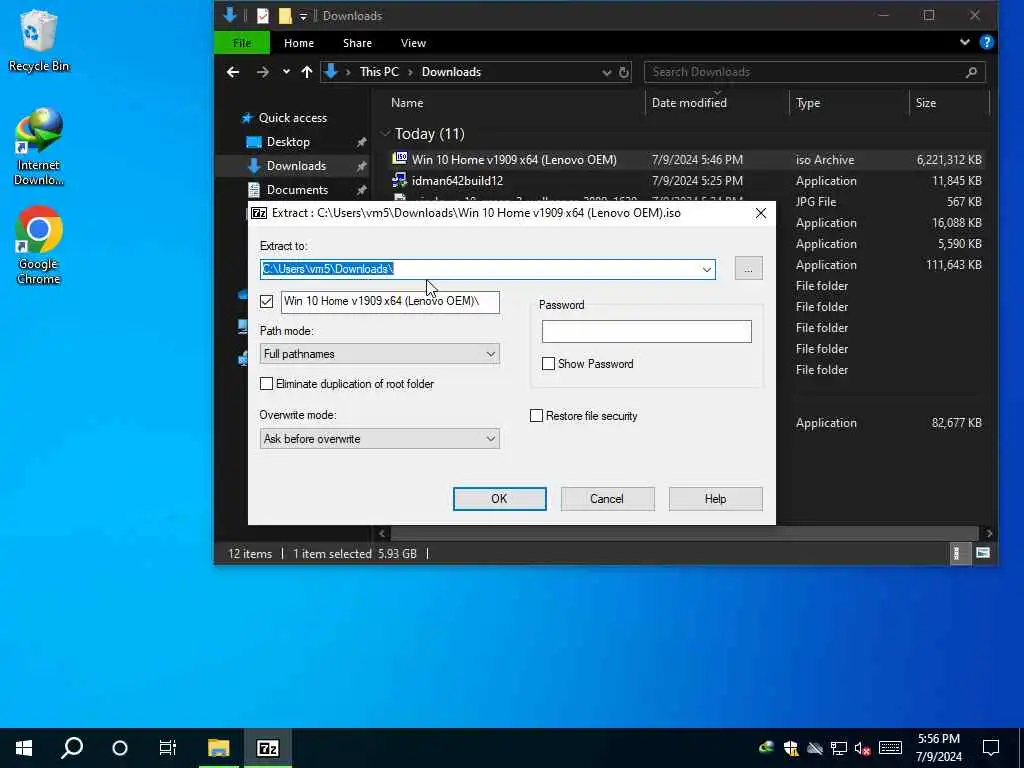1024x768 pixels.
Task: Open recent locations dropdown arrow
Action: coord(286,72)
